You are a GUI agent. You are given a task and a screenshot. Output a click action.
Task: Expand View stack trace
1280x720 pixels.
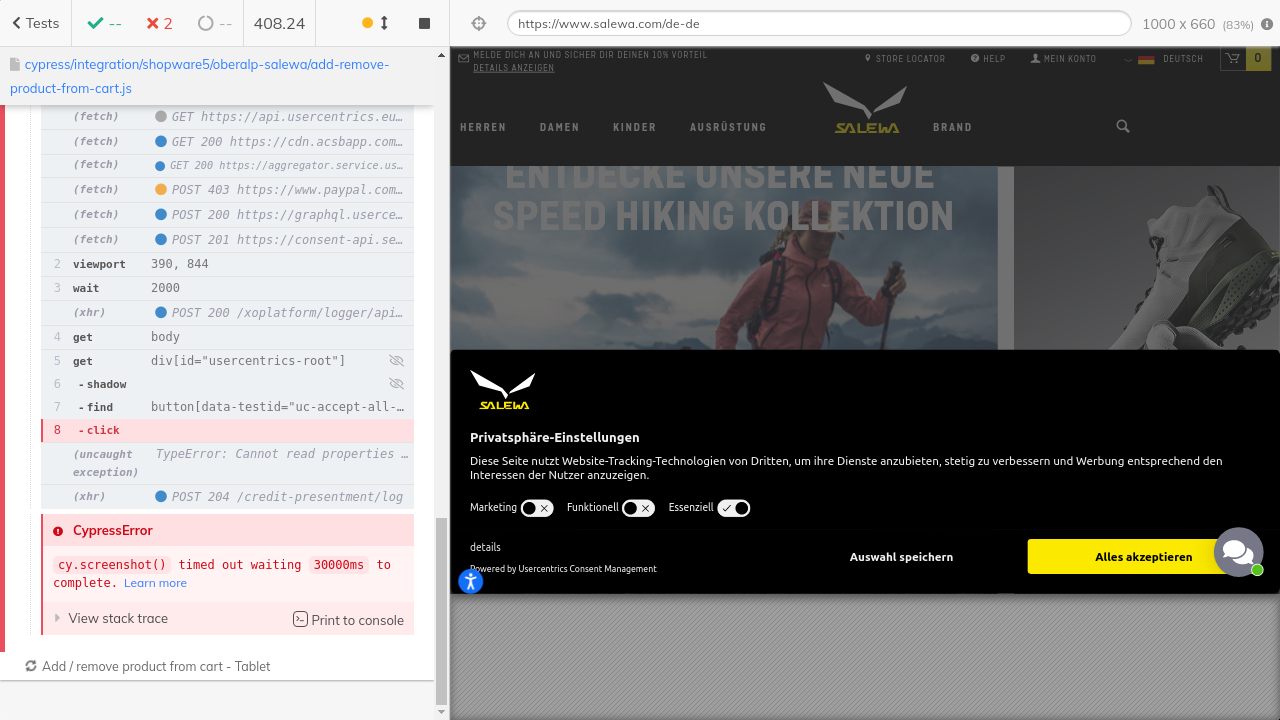pos(117,619)
